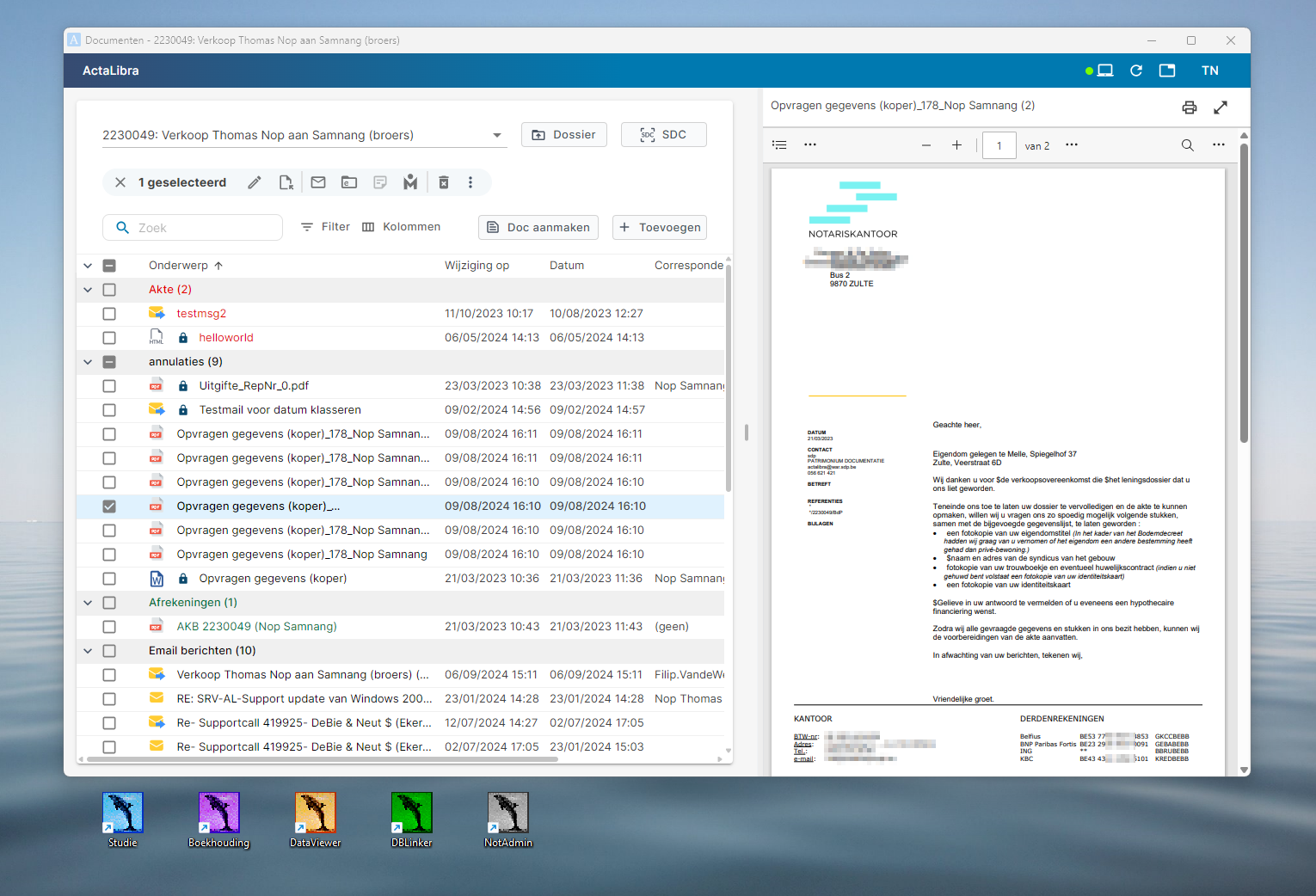Open the DBLinker desktop shortcut
1316x896 pixels.
coord(412,820)
